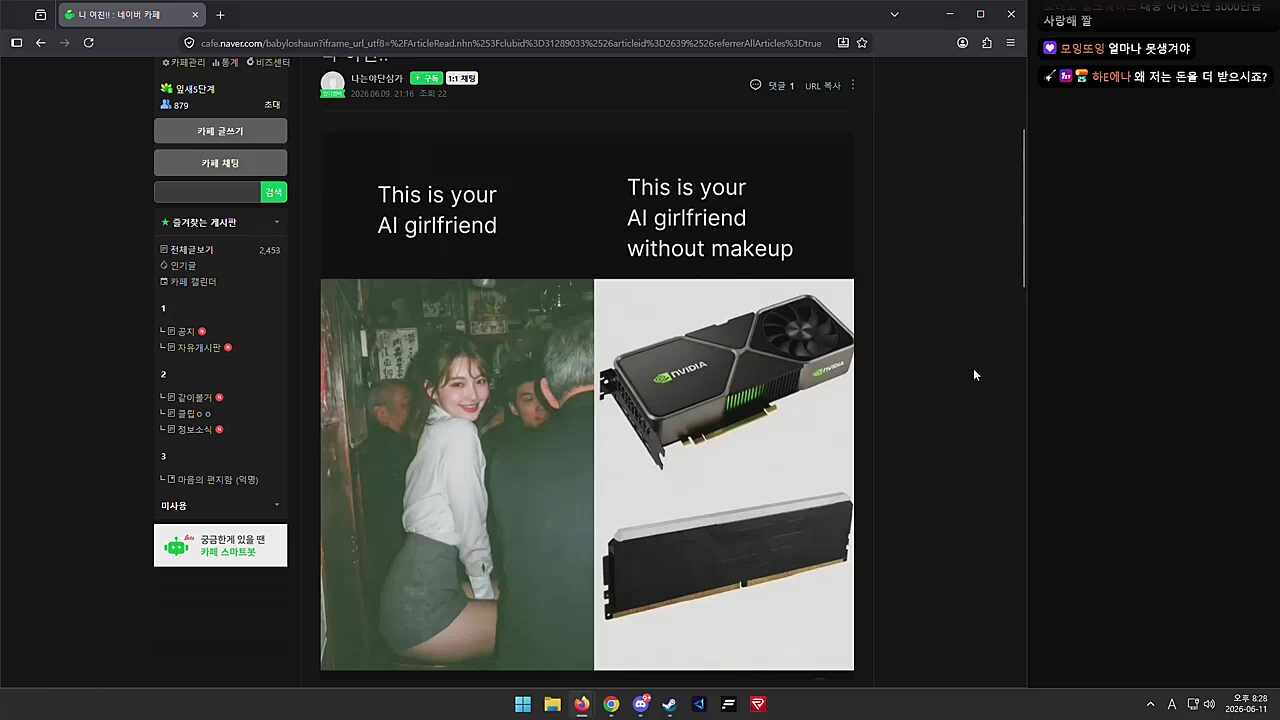Open 카페관리 settings link
The height and width of the screenshot is (720, 1280).
click(184, 63)
